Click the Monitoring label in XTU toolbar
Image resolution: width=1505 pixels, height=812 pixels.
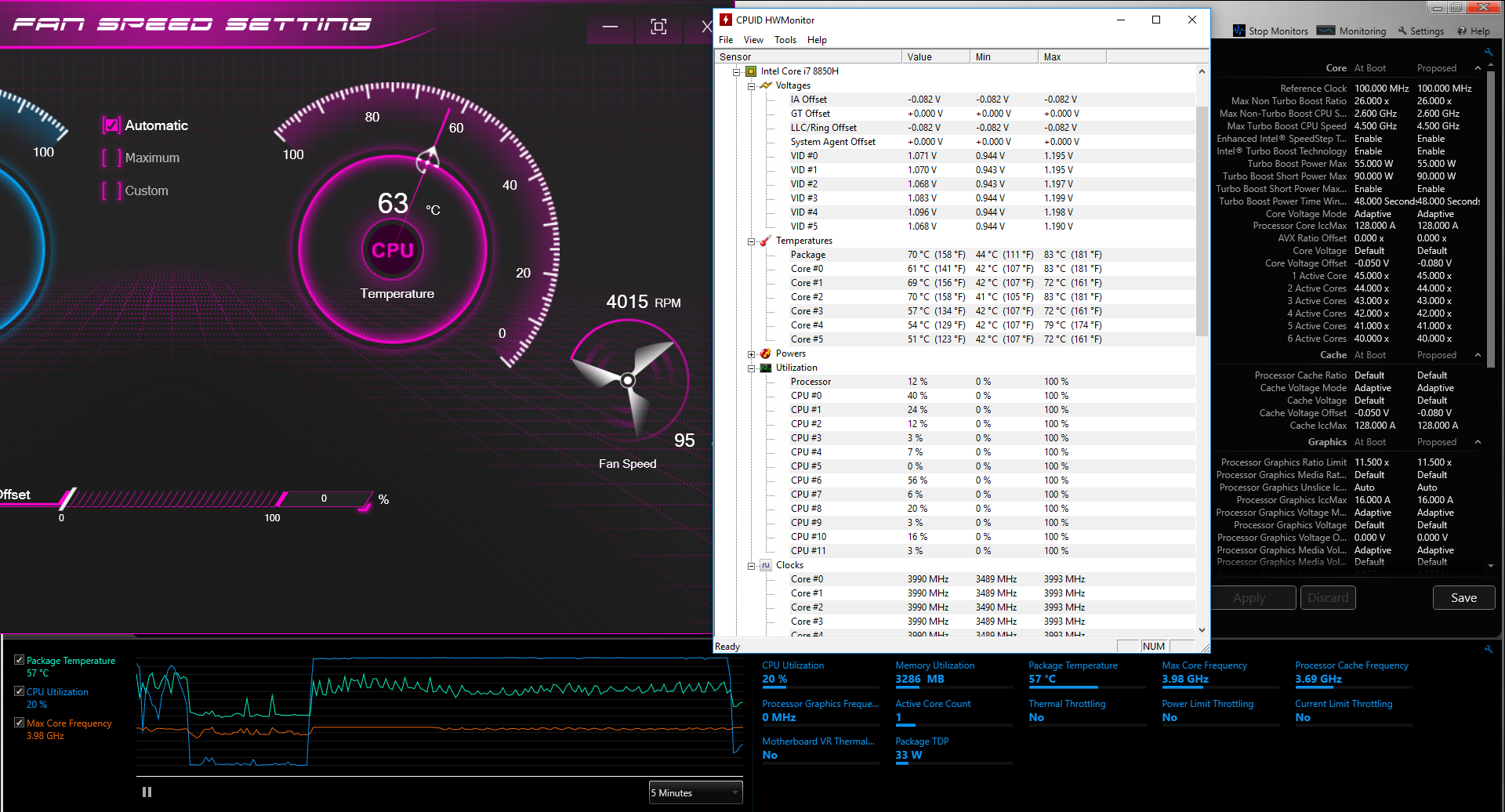[1362, 31]
